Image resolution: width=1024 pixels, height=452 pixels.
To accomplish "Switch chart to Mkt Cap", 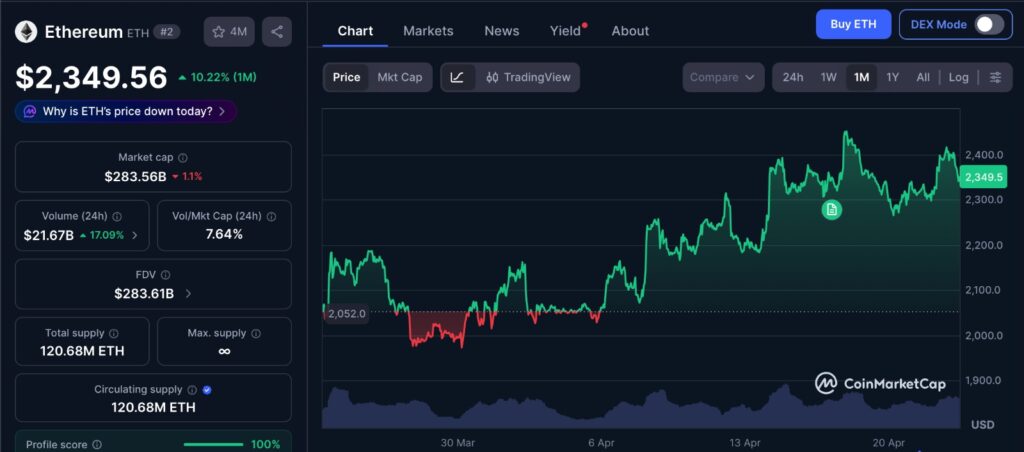I will pos(400,77).
